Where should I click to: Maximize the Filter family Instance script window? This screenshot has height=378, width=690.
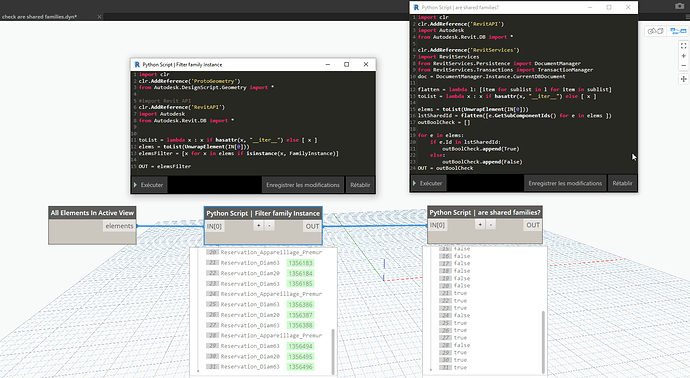tap(346, 64)
